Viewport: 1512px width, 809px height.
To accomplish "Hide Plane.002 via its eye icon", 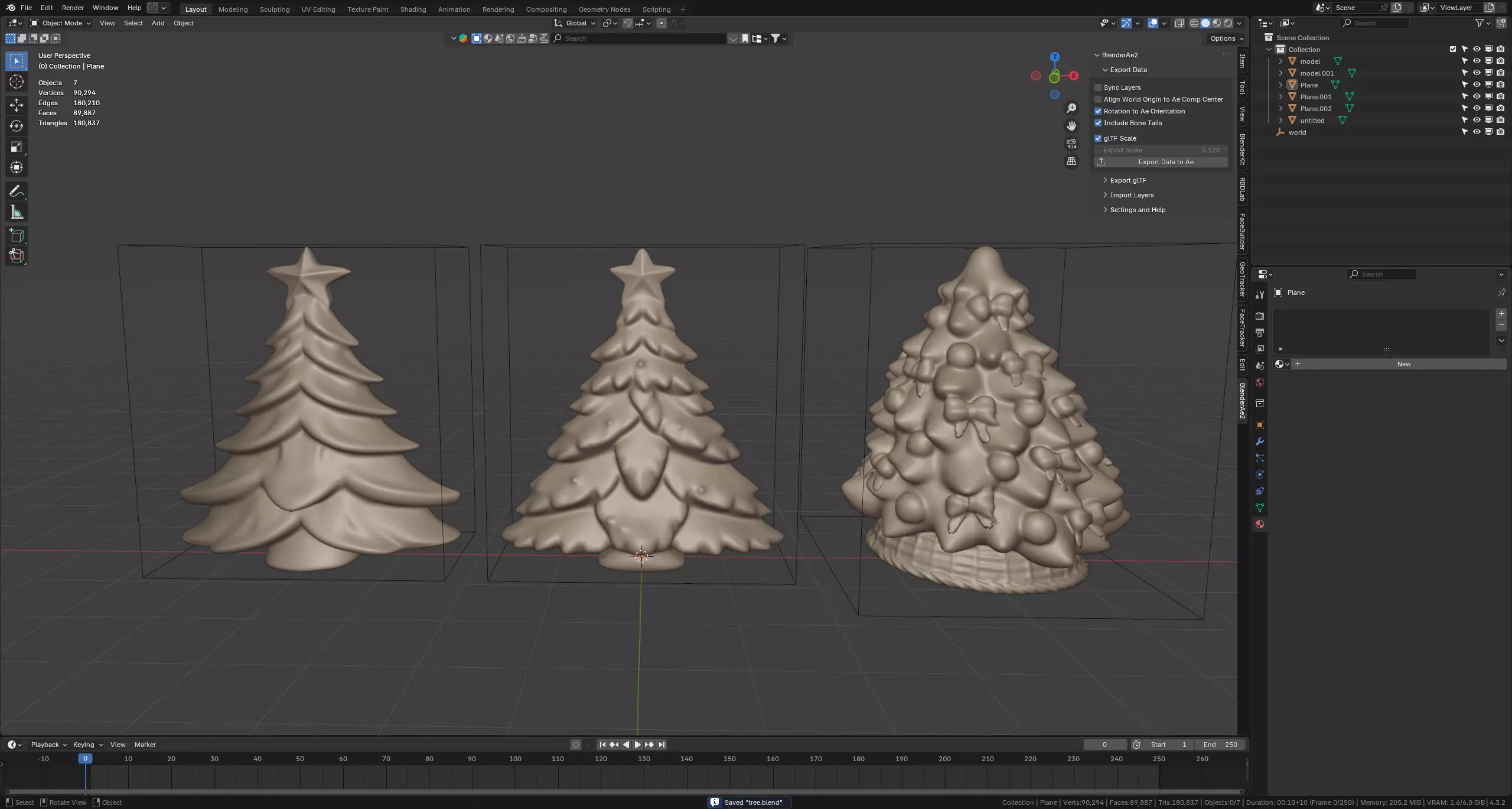I will pyautogui.click(x=1477, y=108).
